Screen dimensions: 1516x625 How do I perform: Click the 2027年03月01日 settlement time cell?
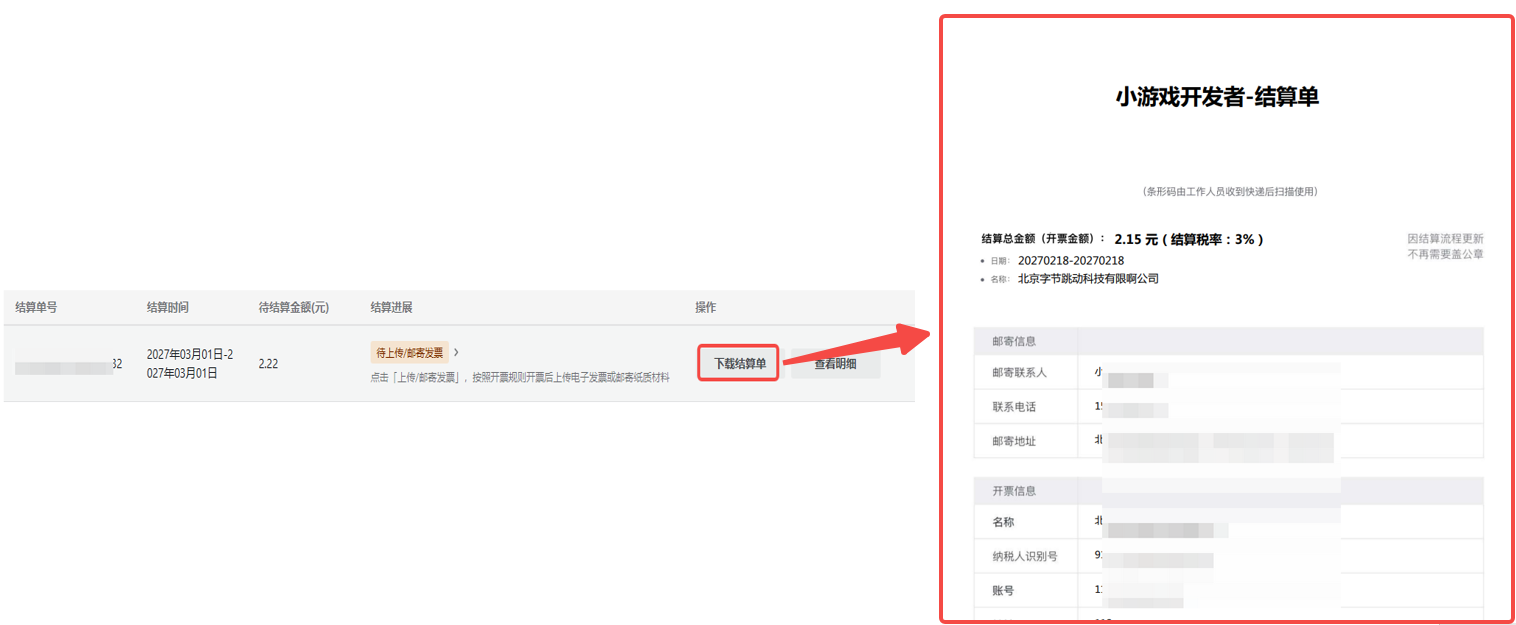tap(190, 364)
